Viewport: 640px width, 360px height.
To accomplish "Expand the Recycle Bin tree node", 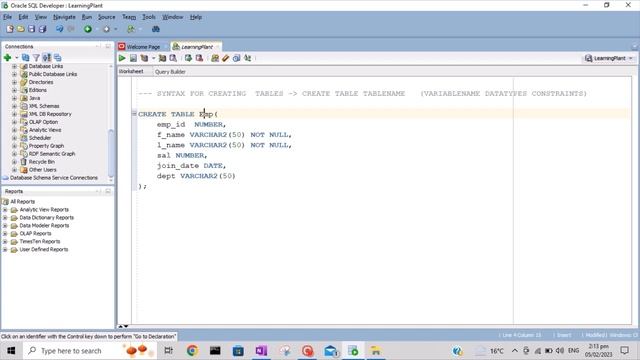I will coord(14,162).
